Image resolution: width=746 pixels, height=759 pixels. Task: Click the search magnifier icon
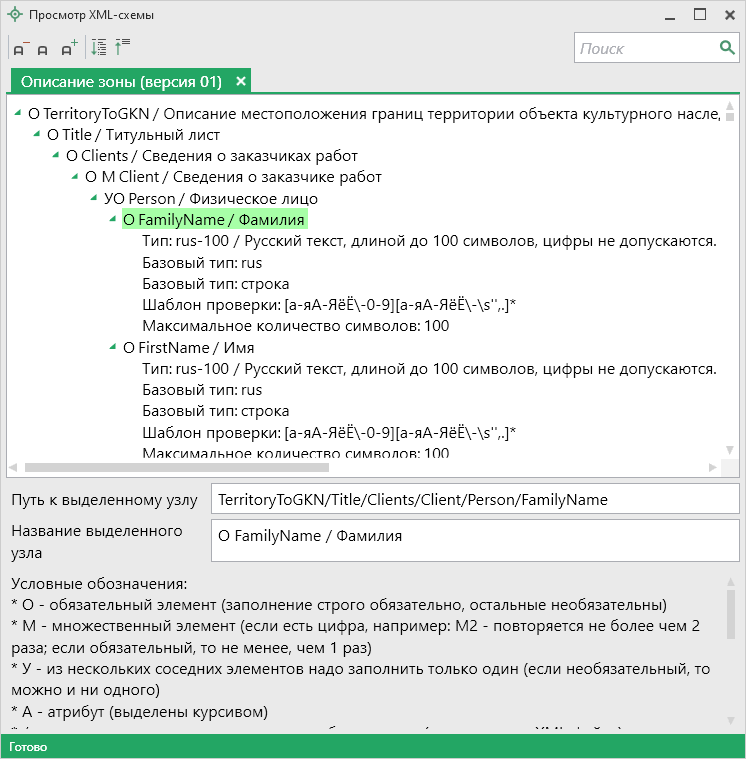pos(727,48)
